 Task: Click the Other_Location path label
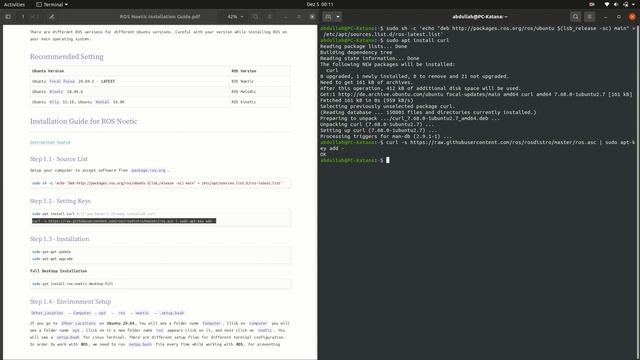coord(47,313)
